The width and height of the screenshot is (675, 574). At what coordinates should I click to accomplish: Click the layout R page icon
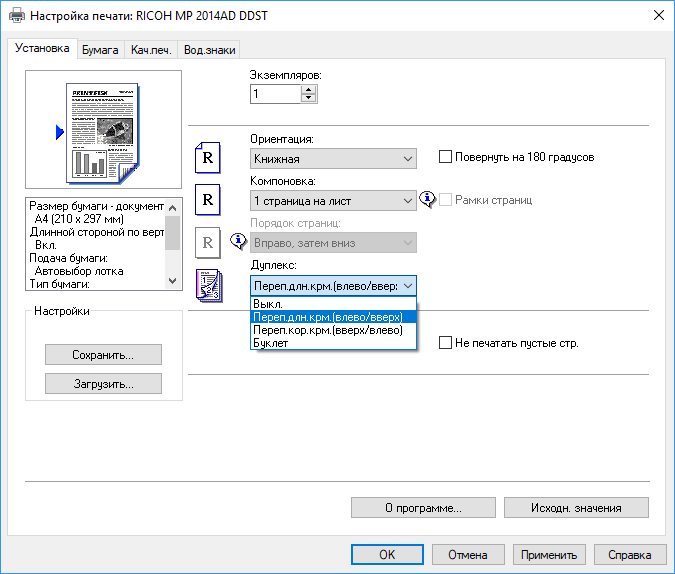click(x=207, y=200)
